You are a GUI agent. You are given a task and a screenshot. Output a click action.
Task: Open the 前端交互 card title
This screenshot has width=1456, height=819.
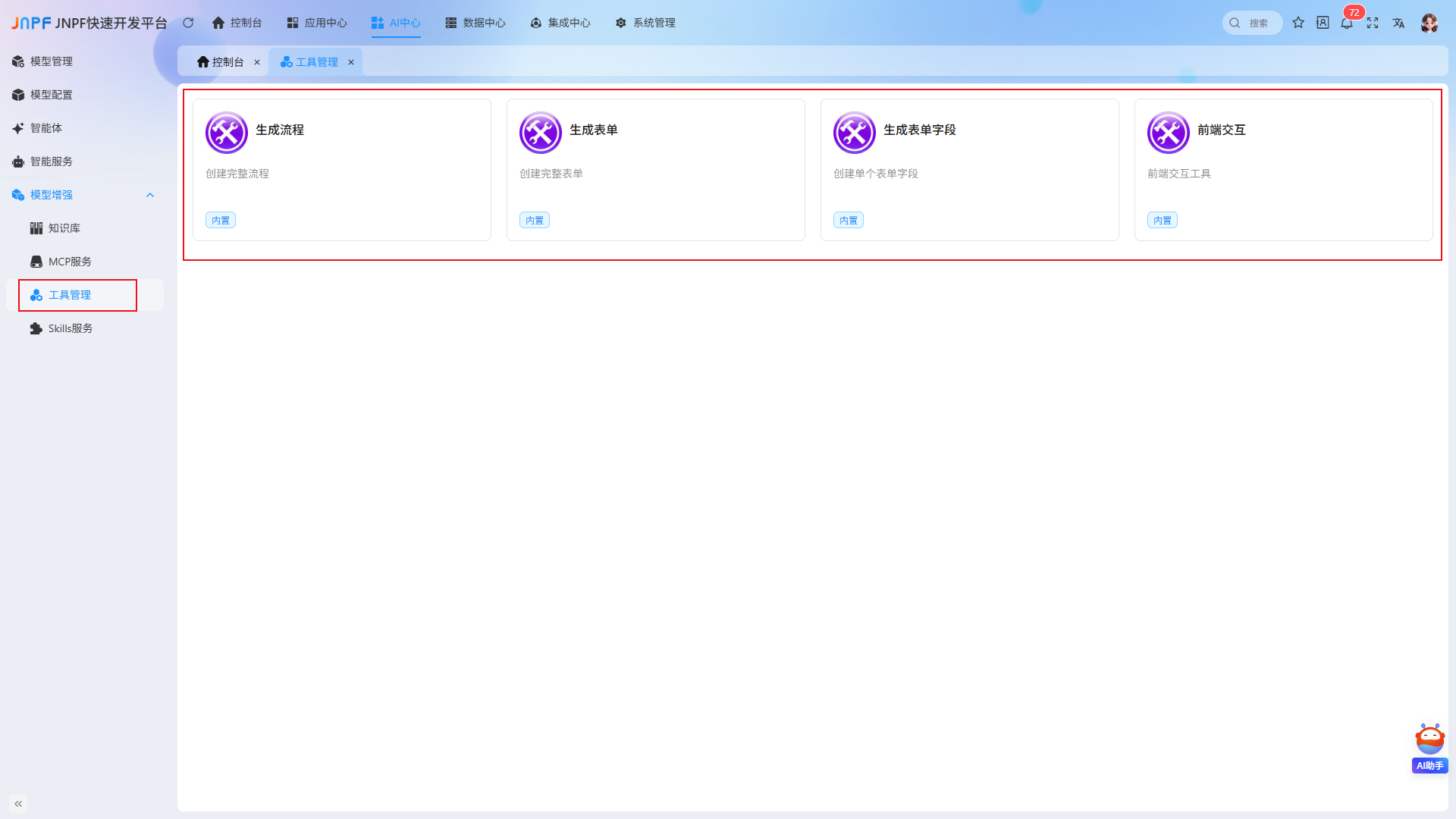tap(1222, 130)
